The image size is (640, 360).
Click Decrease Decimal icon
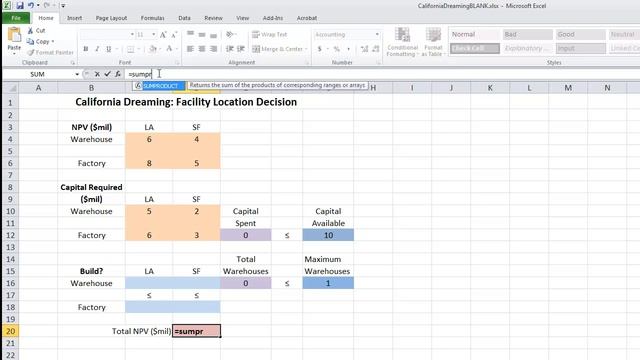[x=376, y=49]
